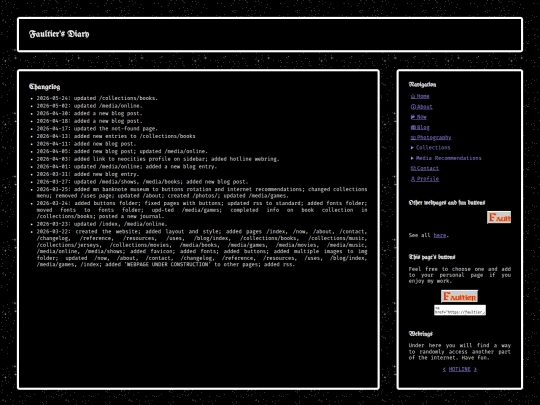
Task: Select the 2026-04-13 changelog entry
Action: tap(116, 136)
